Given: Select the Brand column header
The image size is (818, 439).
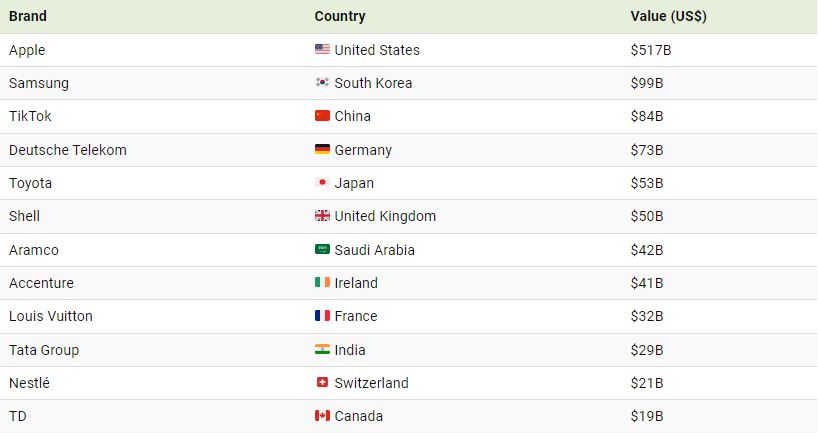Looking at the screenshot, I should (28, 16).
